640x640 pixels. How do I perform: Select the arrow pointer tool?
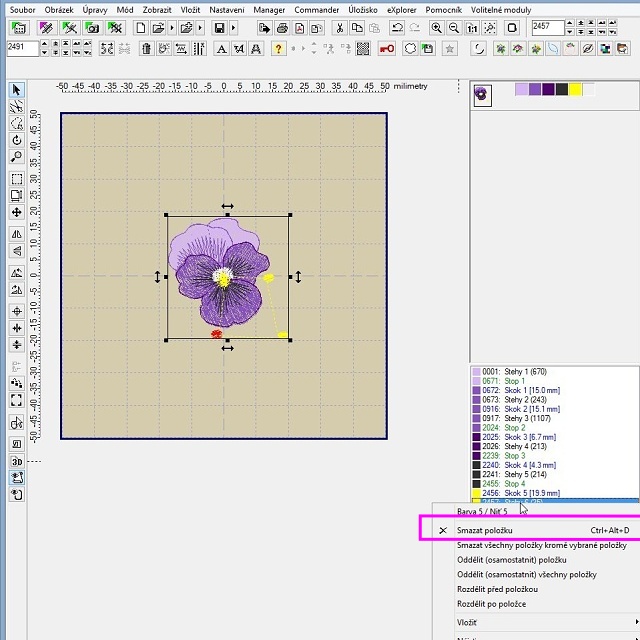point(17,90)
